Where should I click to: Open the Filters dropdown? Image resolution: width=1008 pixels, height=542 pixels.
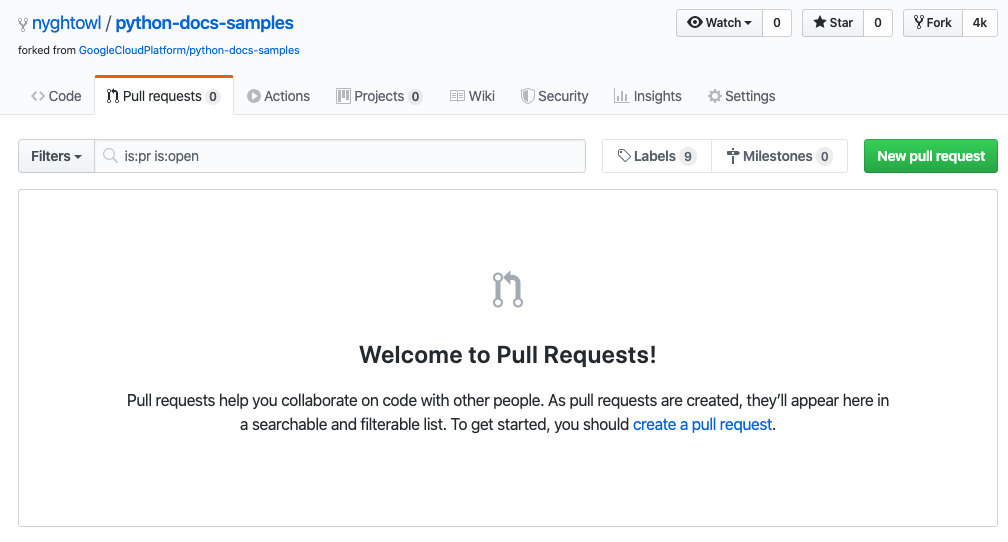coord(57,156)
